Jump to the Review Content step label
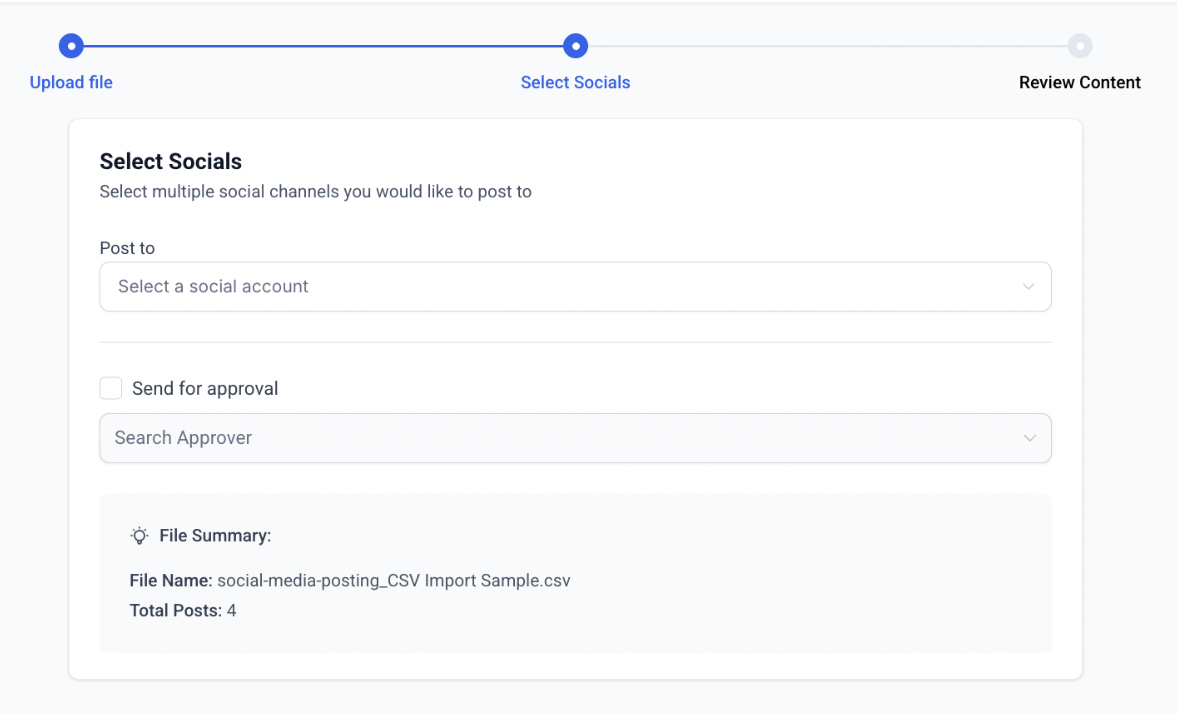The image size is (1177, 714). (1079, 83)
